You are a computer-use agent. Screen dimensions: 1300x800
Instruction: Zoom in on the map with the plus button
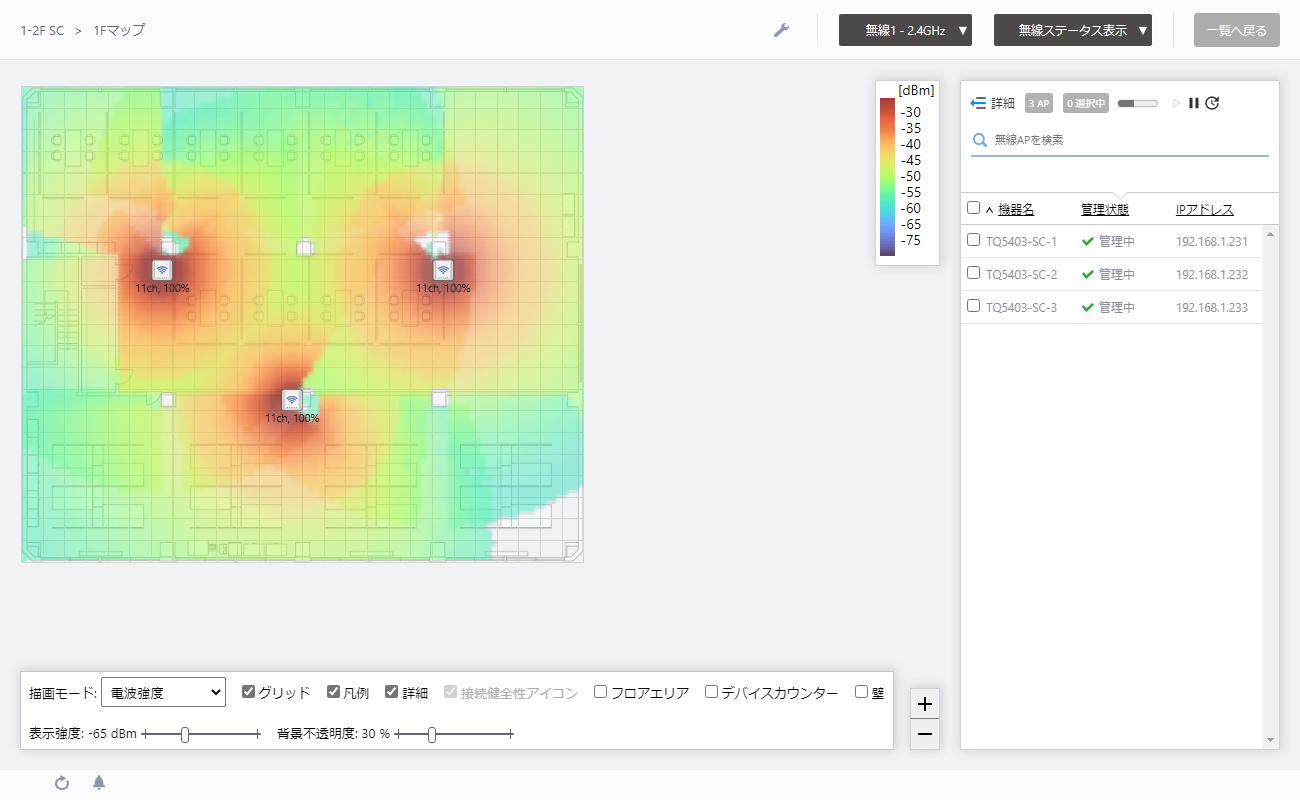[x=925, y=703]
